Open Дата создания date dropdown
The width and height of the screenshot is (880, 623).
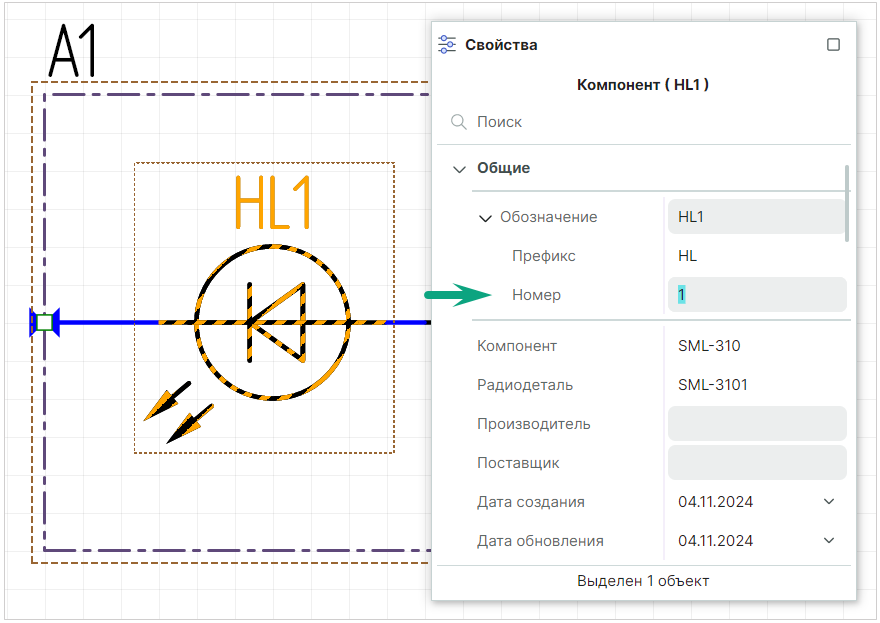click(828, 502)
